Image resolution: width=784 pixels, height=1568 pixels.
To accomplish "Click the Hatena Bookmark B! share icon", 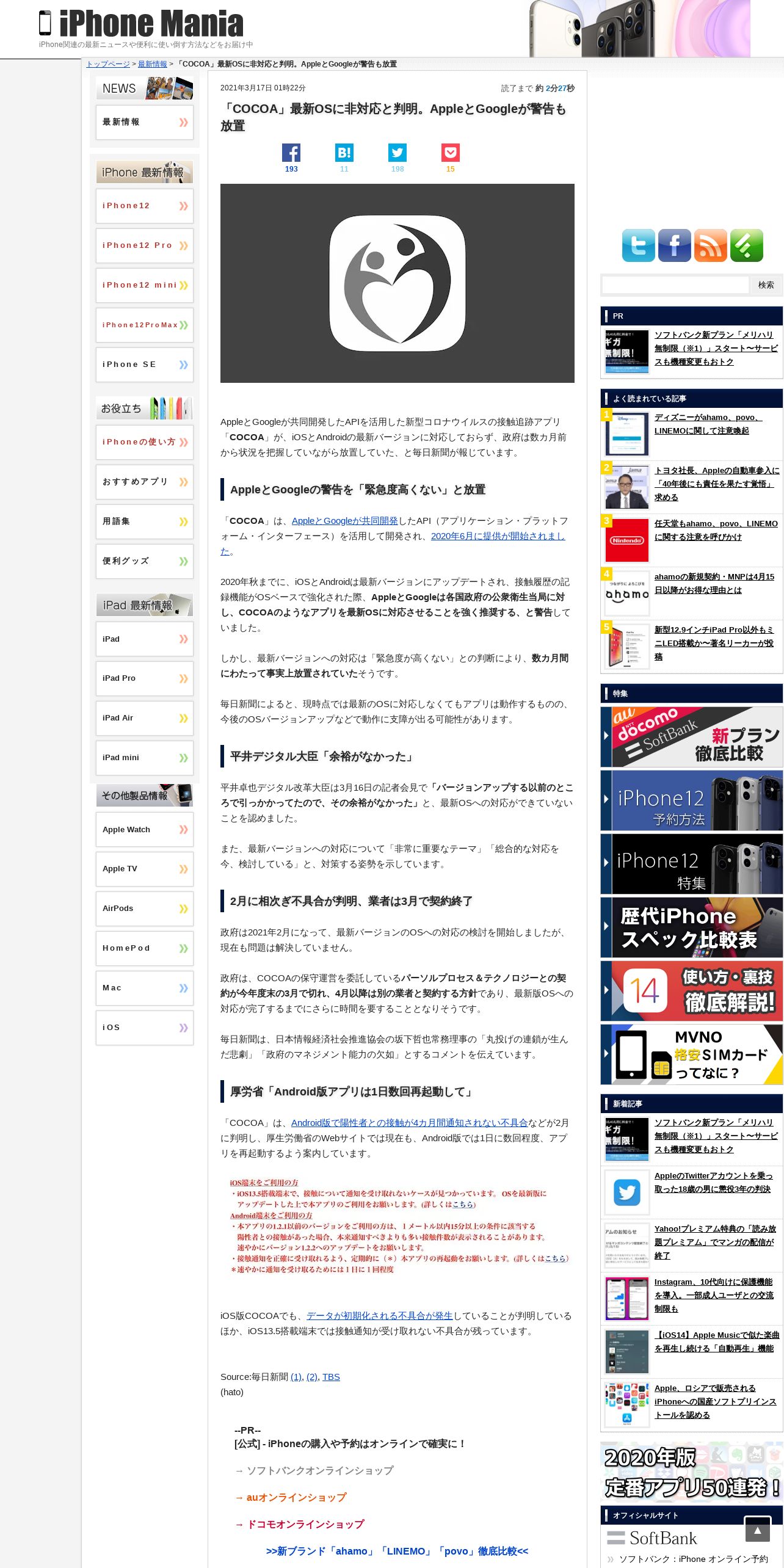I will 344,153.
